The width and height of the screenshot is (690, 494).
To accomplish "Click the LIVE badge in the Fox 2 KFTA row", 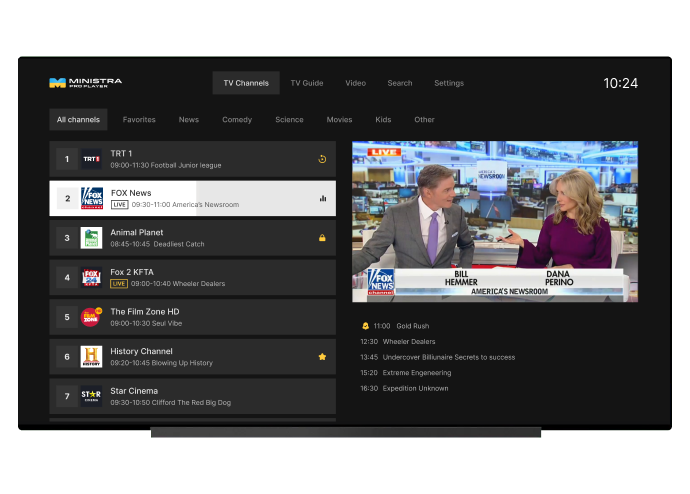I will tap(119, 284).
